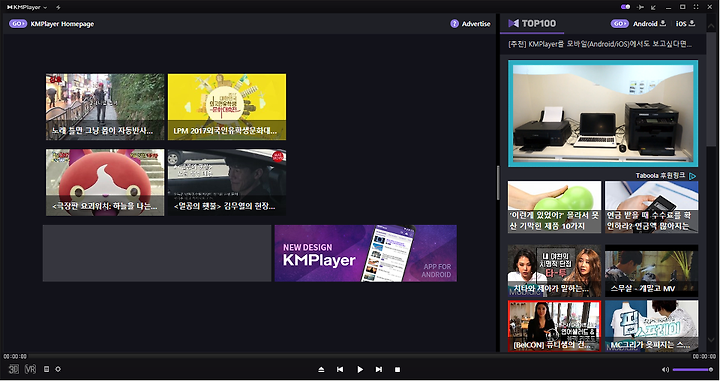Open the KMPlayer Homepage link

(x=62, y=24)
